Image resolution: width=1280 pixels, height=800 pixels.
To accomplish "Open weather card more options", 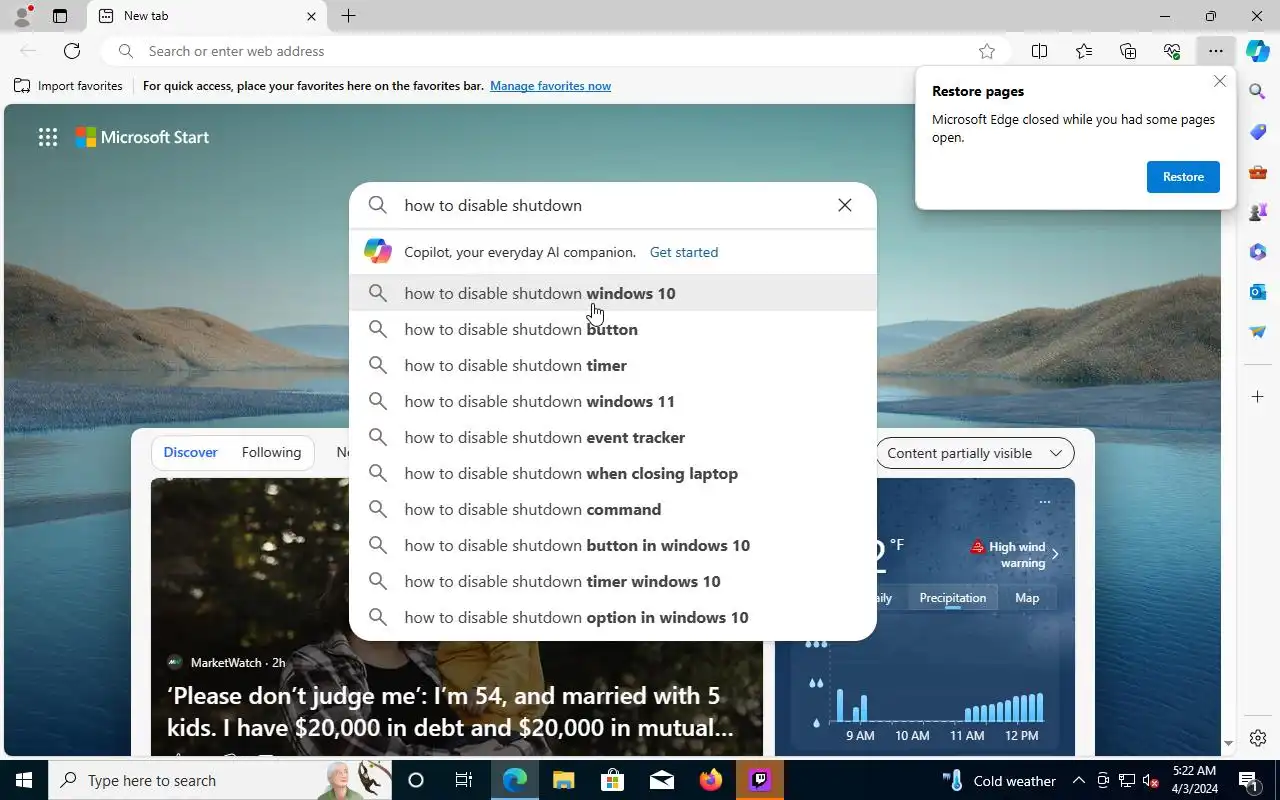I will tap(1044, 502).
